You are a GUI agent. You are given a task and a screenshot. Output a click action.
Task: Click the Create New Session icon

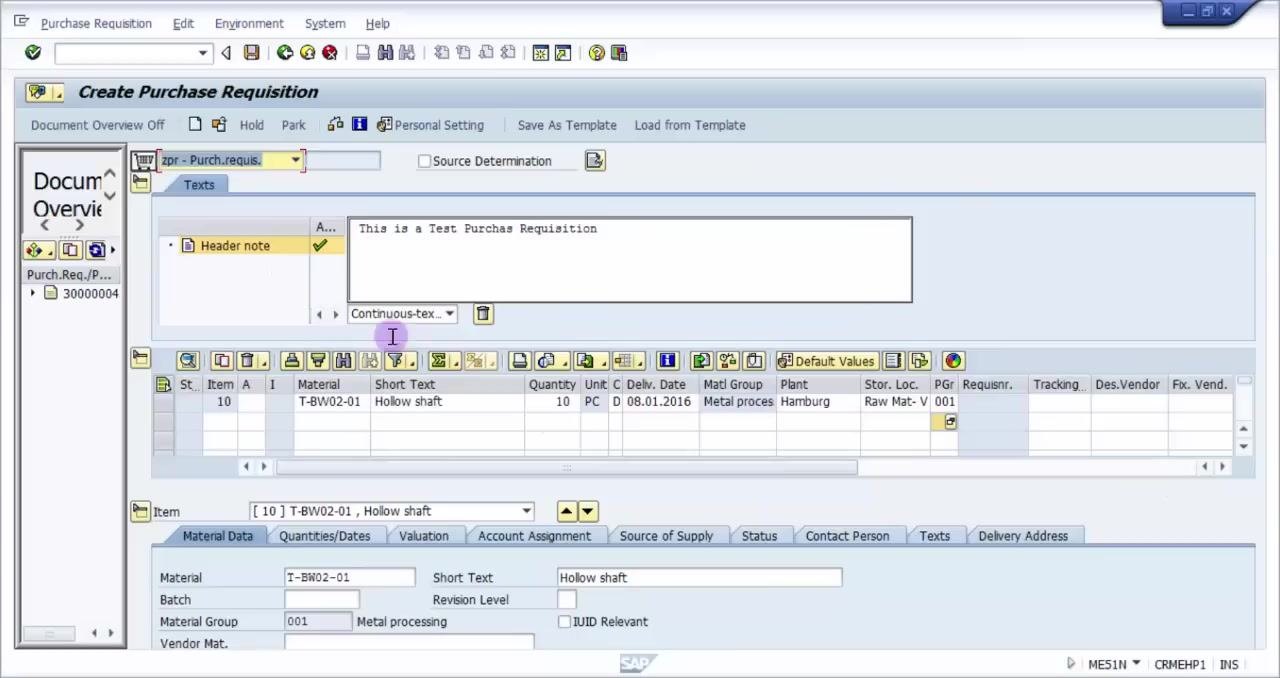[x=541, y=53]
